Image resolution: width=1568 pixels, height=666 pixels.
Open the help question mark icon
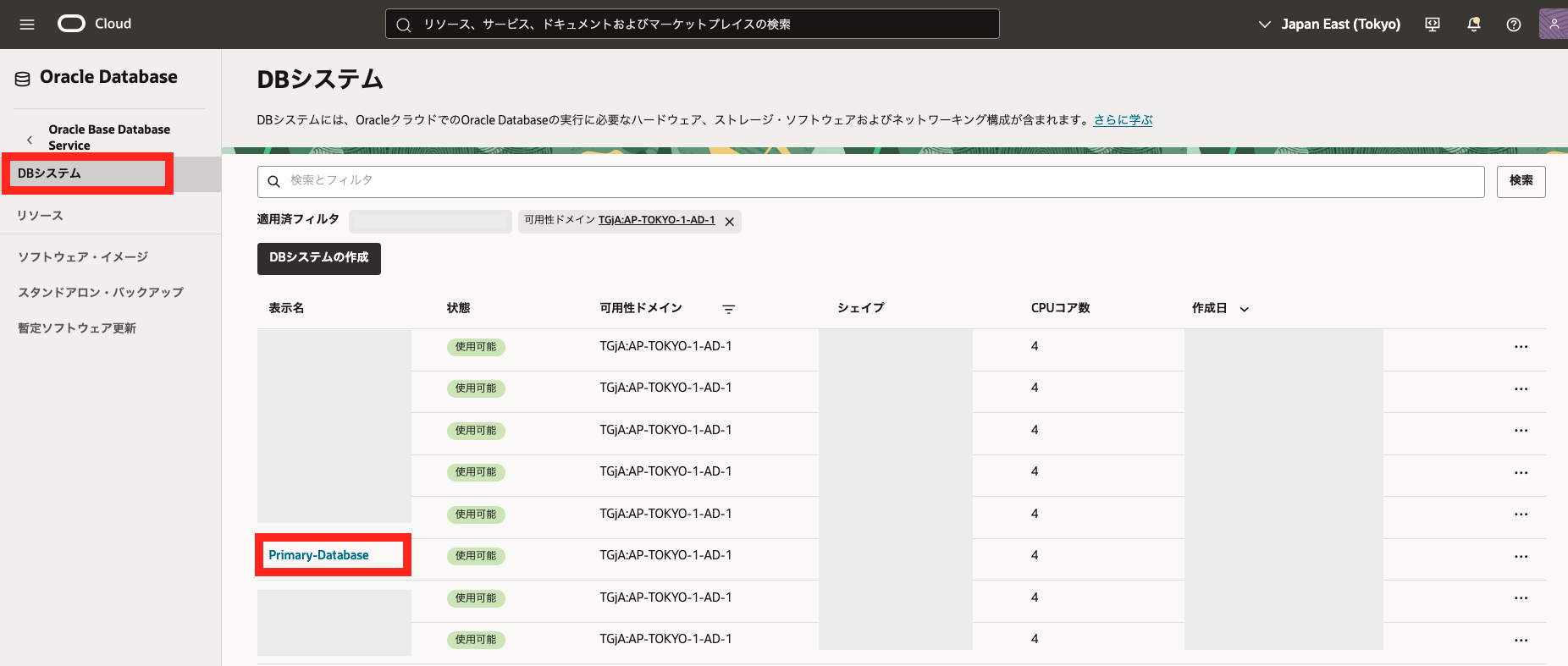(x=1514, y=25)
